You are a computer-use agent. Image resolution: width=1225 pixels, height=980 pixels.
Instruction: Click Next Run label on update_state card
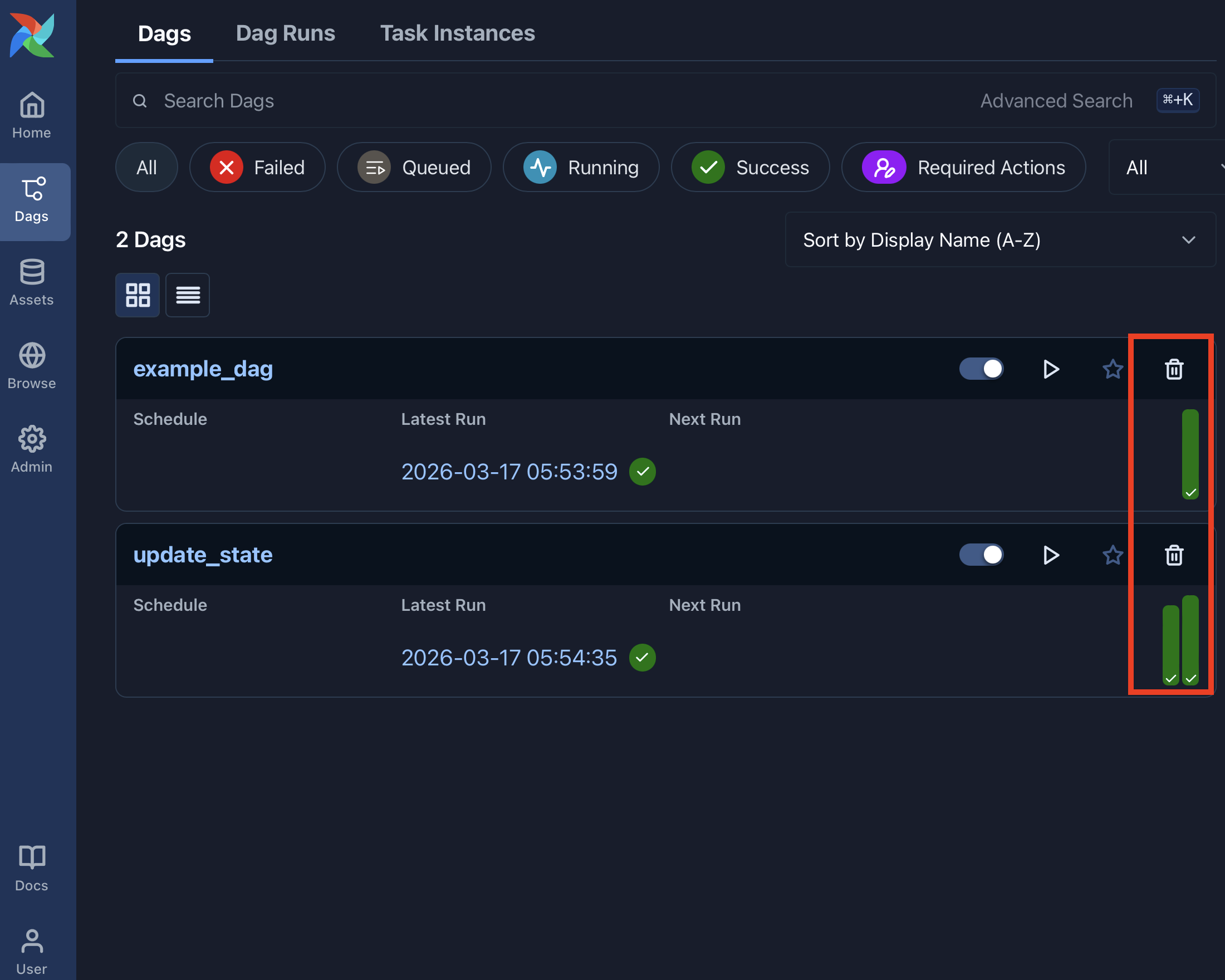point(704,605)
